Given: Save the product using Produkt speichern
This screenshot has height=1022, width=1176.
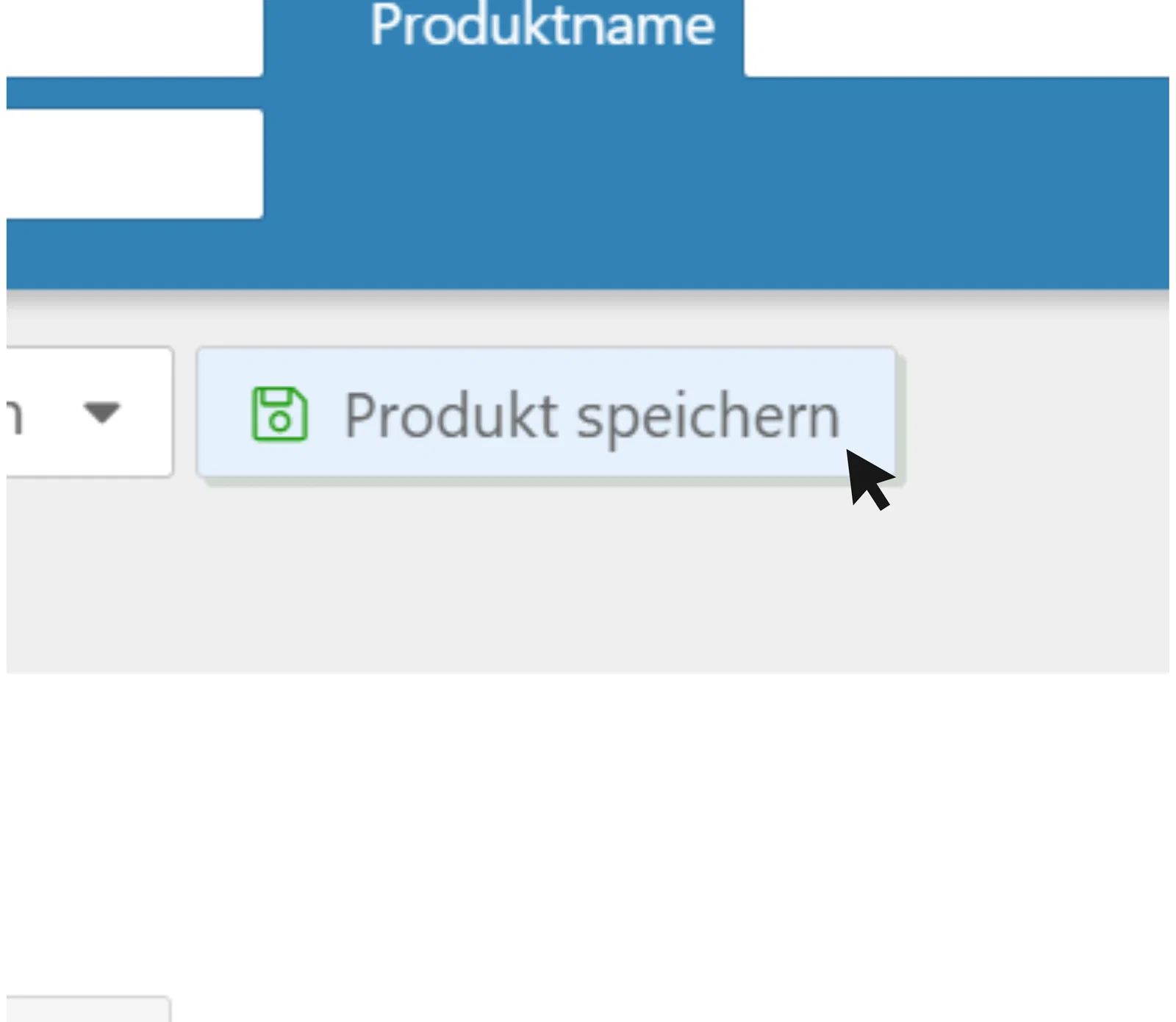Looking at the screenshot, I should 548,414.
